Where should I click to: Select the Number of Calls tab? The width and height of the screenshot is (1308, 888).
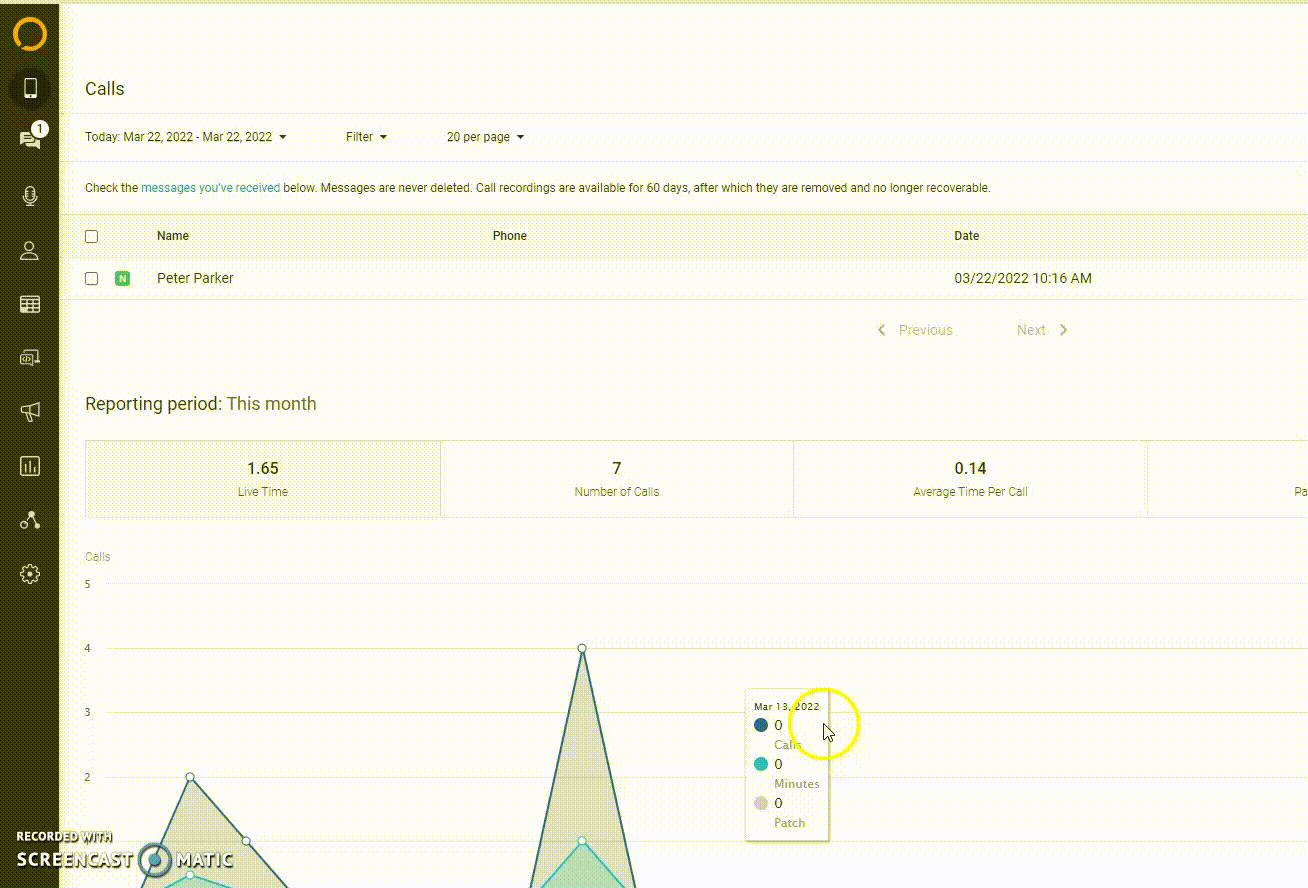pyautogui.click(x=617, y=479)
